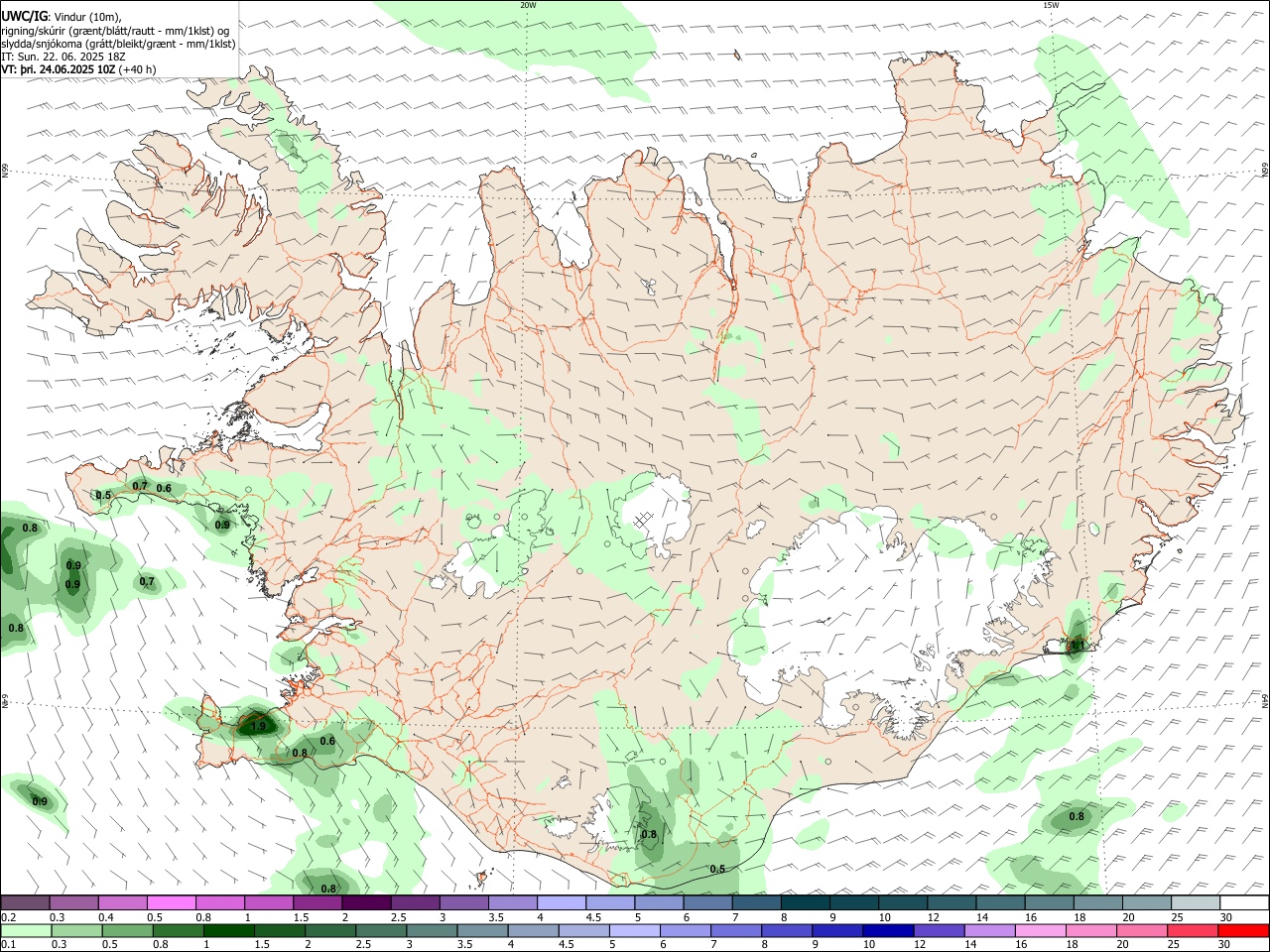1270x952 pixels.
Task: Pick the white upper swatch after 30
Action: pyautogui.click(x=1244, y=903)
